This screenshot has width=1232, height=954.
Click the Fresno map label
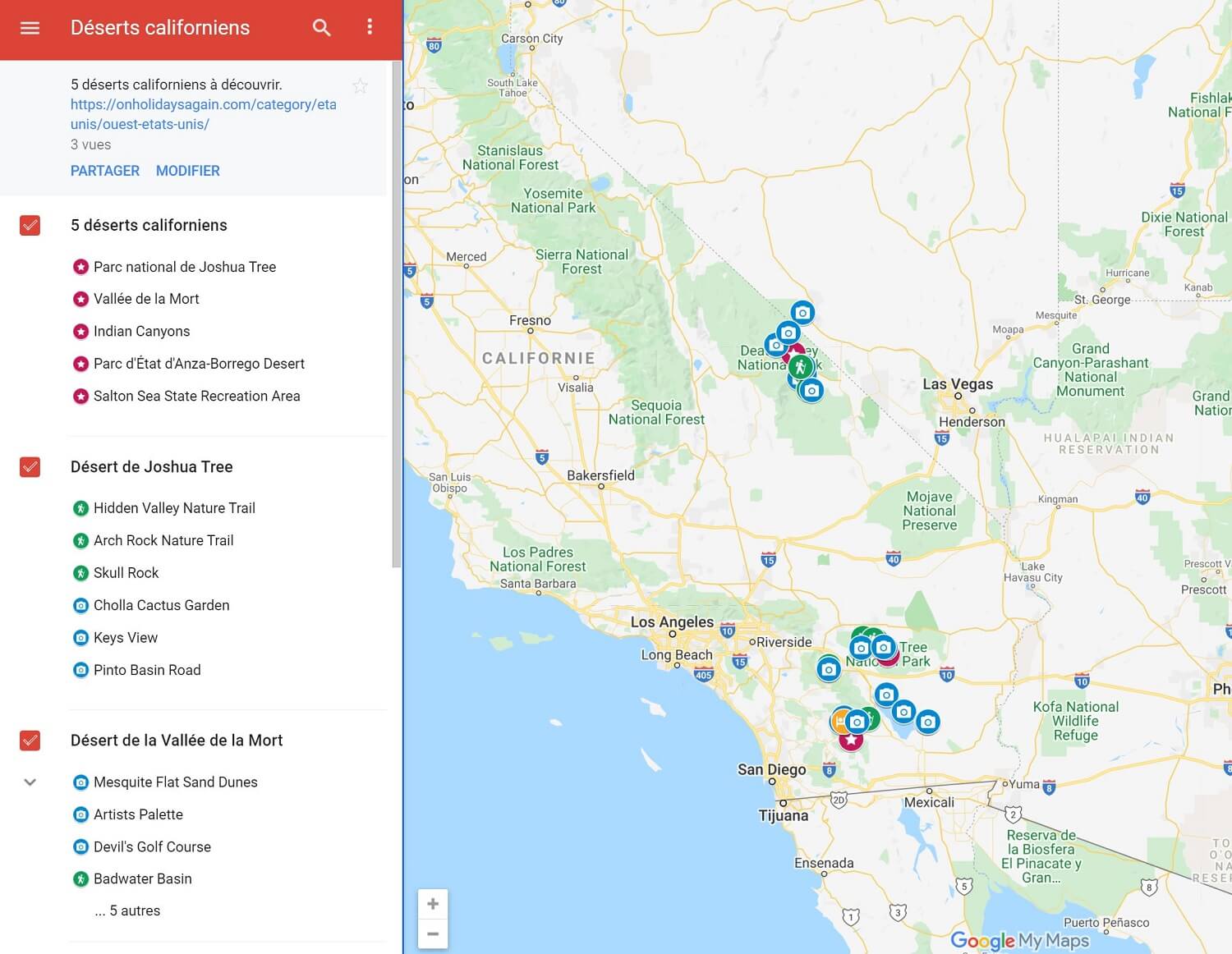click(530, 320)
